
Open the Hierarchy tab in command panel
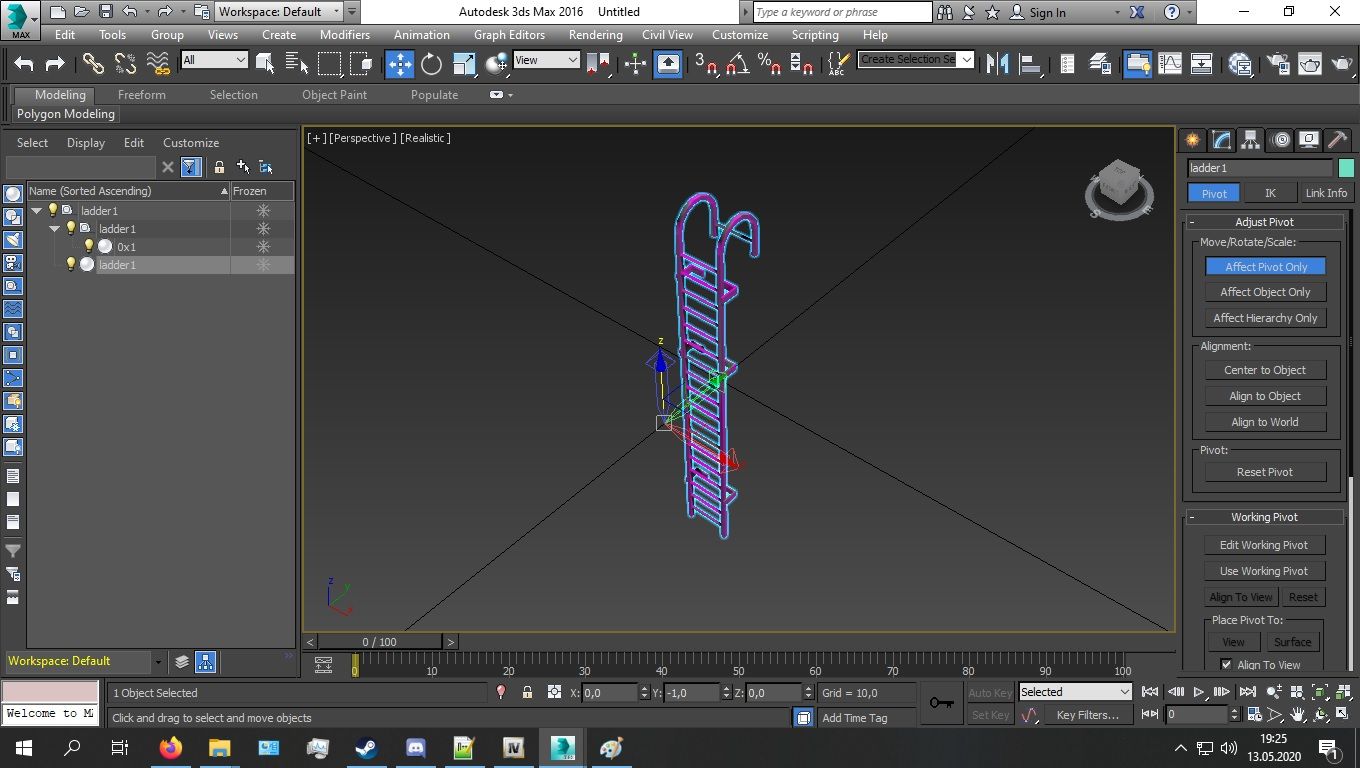[x=1250, y=140]
